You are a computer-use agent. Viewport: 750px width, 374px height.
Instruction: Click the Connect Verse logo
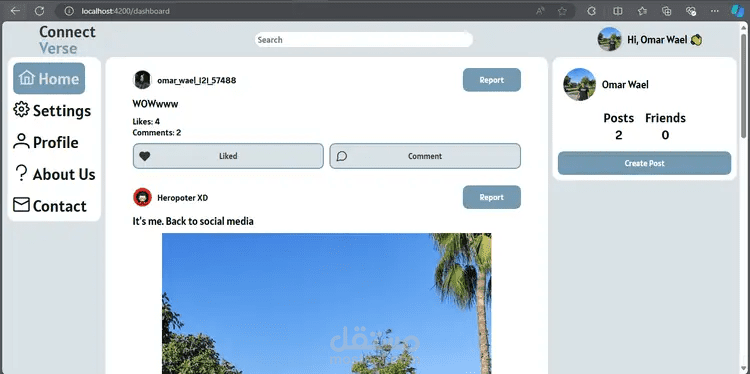(x=67, y=40)
